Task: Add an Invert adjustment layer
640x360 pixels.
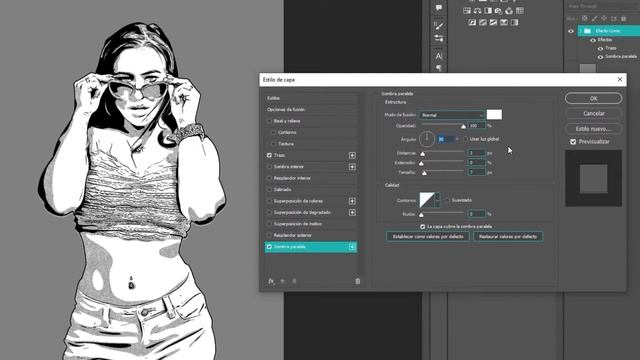Action: tap(472, 22)
